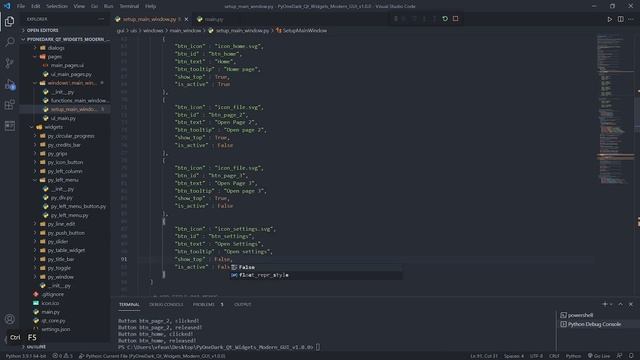Close the terminal panel
Screen dimensions: 640x360
coord(631,304)
